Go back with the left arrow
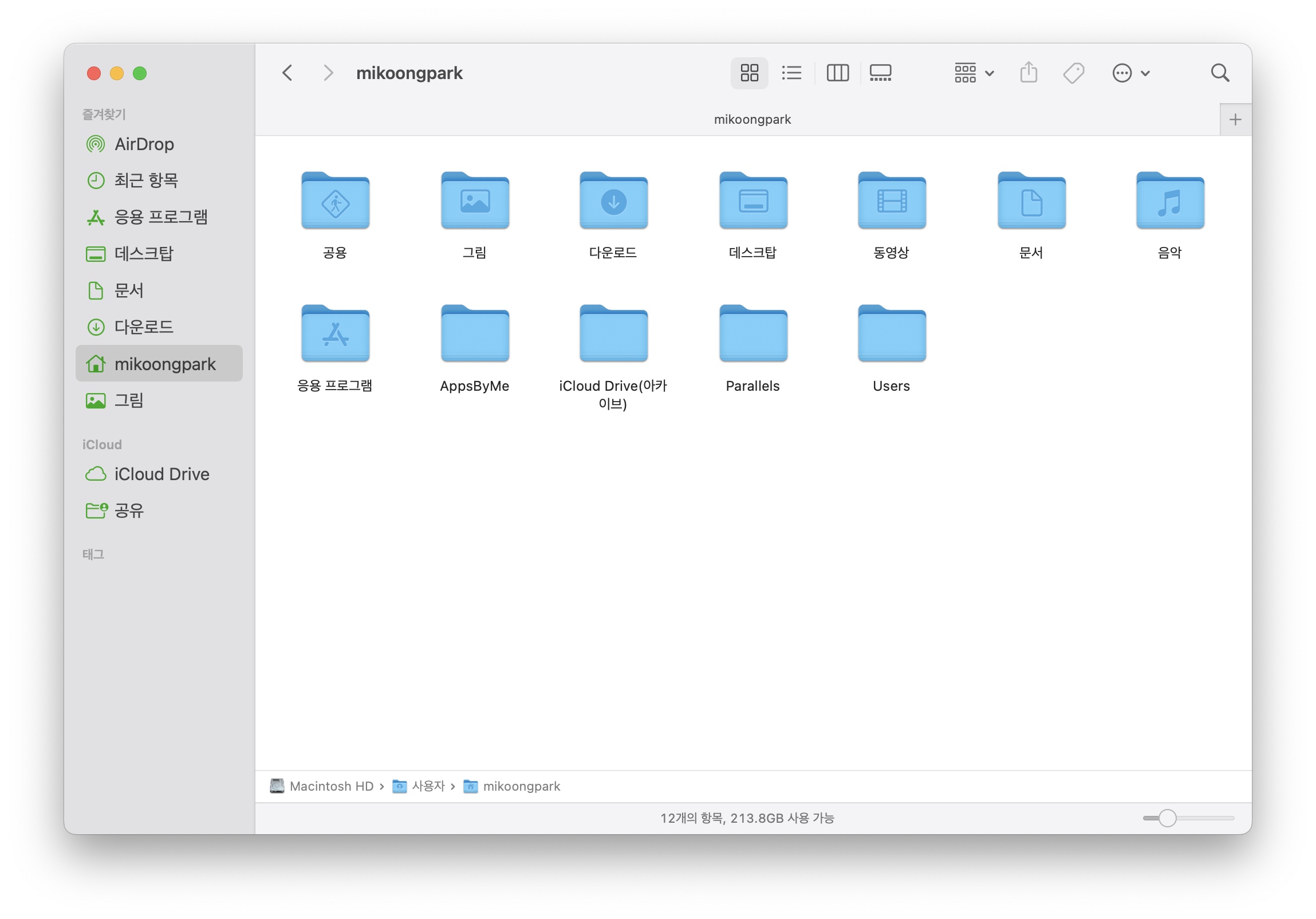The image size is (1316, 919). click(x=287, y=73)
